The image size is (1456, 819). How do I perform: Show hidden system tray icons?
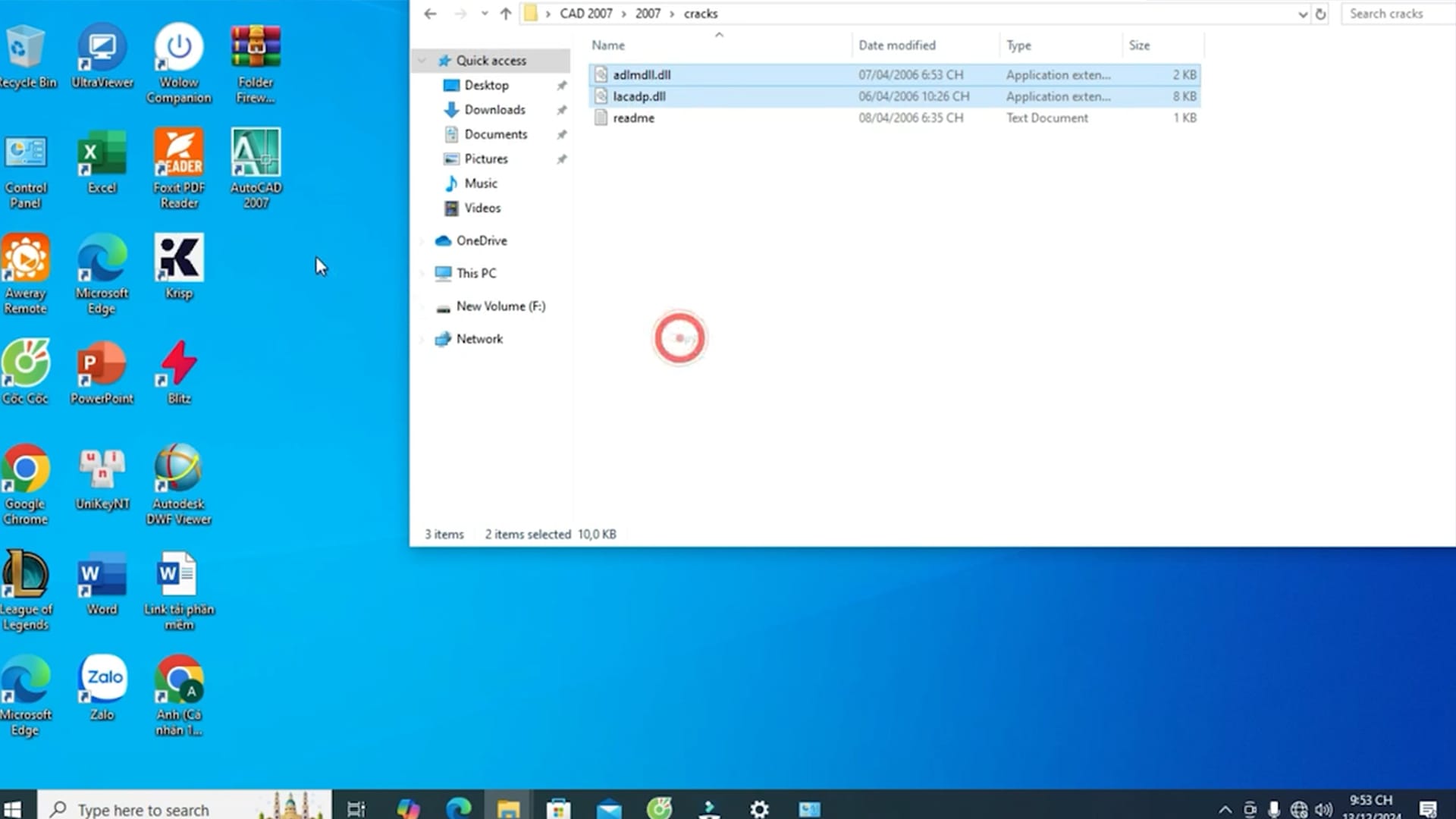(x=1225, y=809)
